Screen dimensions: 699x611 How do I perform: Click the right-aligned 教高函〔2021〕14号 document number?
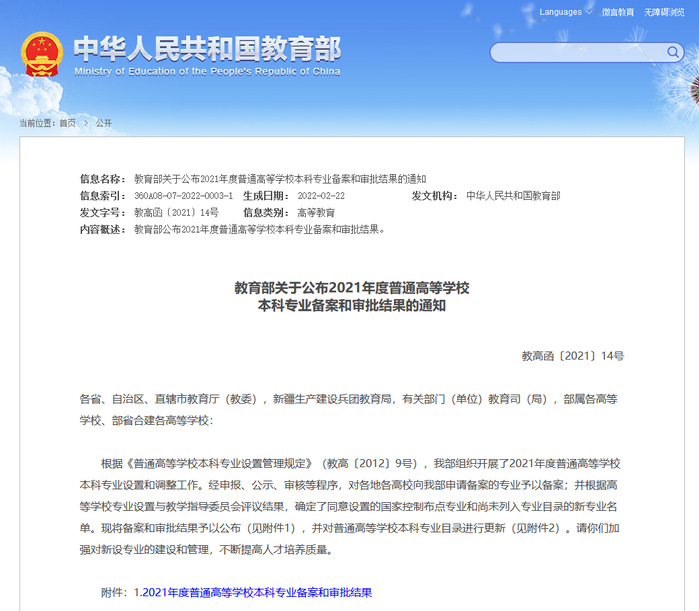click(x=572, y=355)
